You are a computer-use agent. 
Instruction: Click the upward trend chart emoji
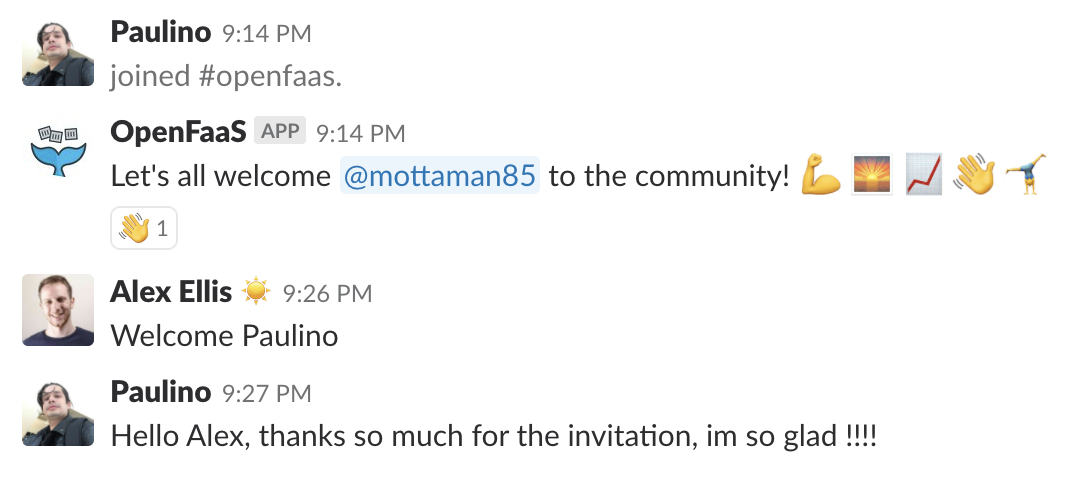point(924,175)
